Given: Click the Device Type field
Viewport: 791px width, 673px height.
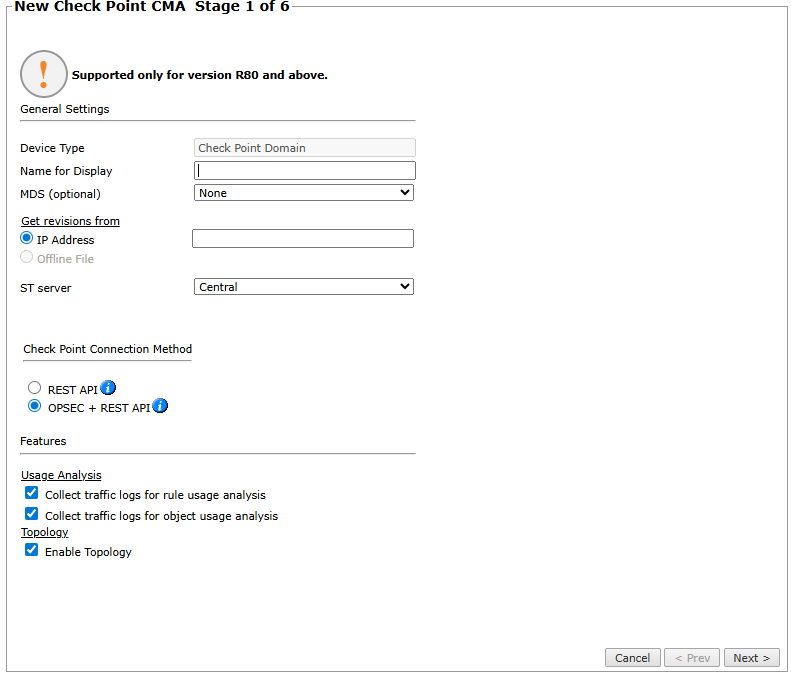Looking at the screenshot, I should click(x=304, y=148).
